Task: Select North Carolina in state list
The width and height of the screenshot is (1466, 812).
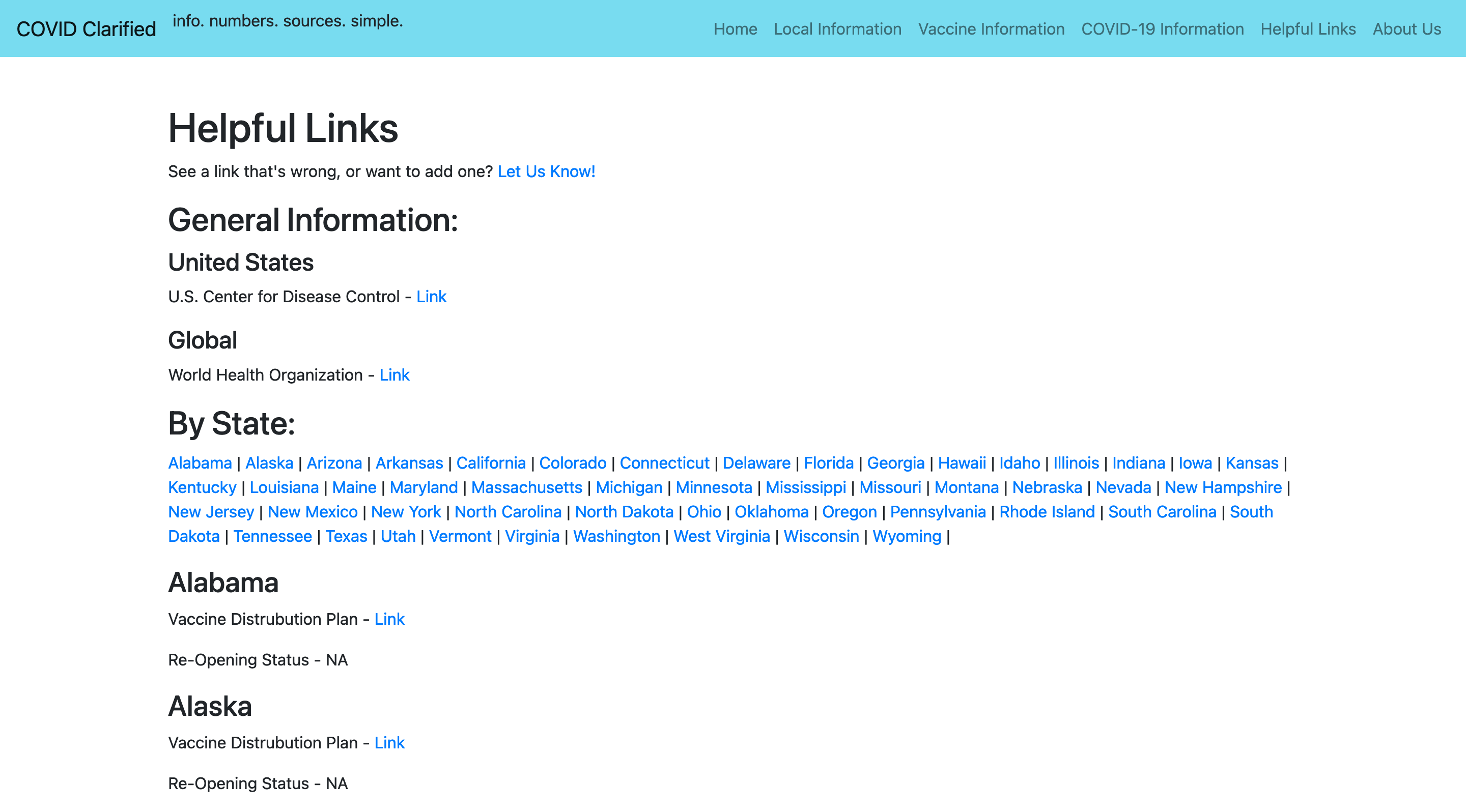Action: 508,512
